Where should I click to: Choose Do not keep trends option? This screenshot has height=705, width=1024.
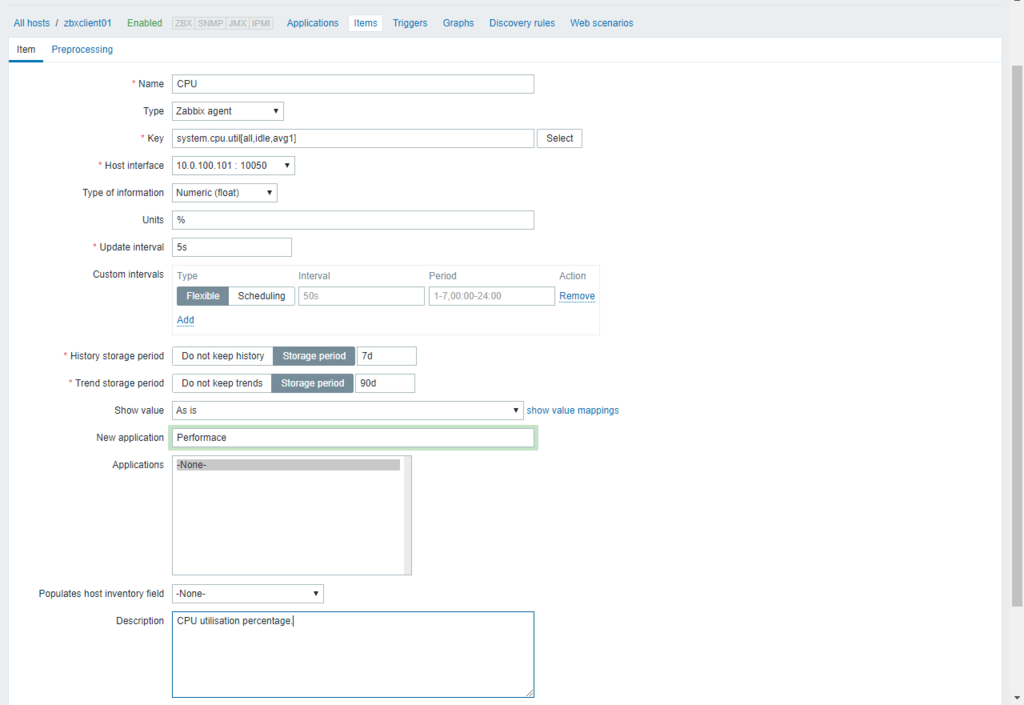(222, 383)
